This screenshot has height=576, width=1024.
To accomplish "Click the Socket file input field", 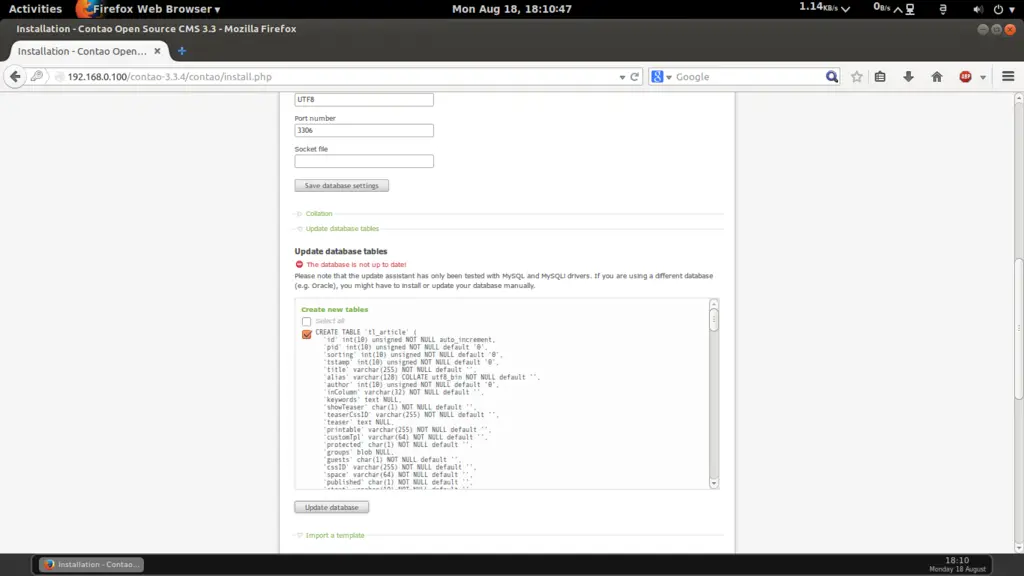I will coord(364,161).
